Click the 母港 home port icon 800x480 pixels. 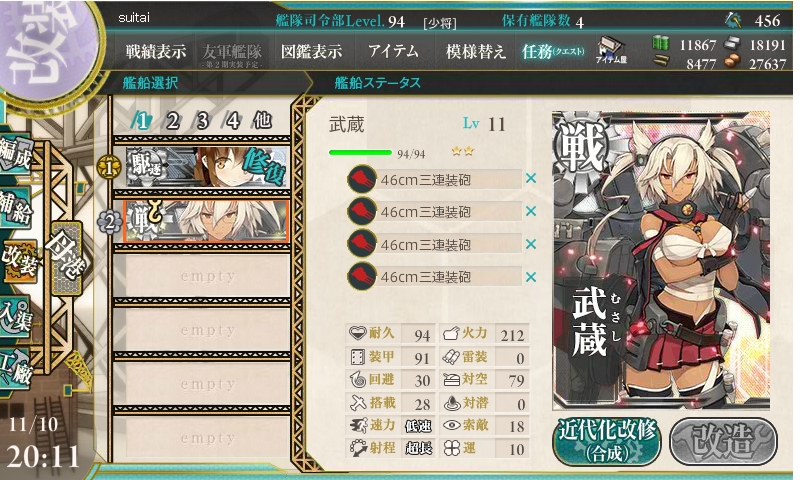pyautogui.click(x=67, y=258)
